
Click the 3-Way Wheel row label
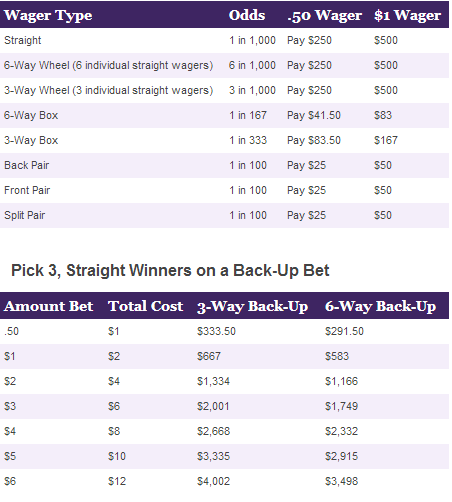[x=108, y=90]
